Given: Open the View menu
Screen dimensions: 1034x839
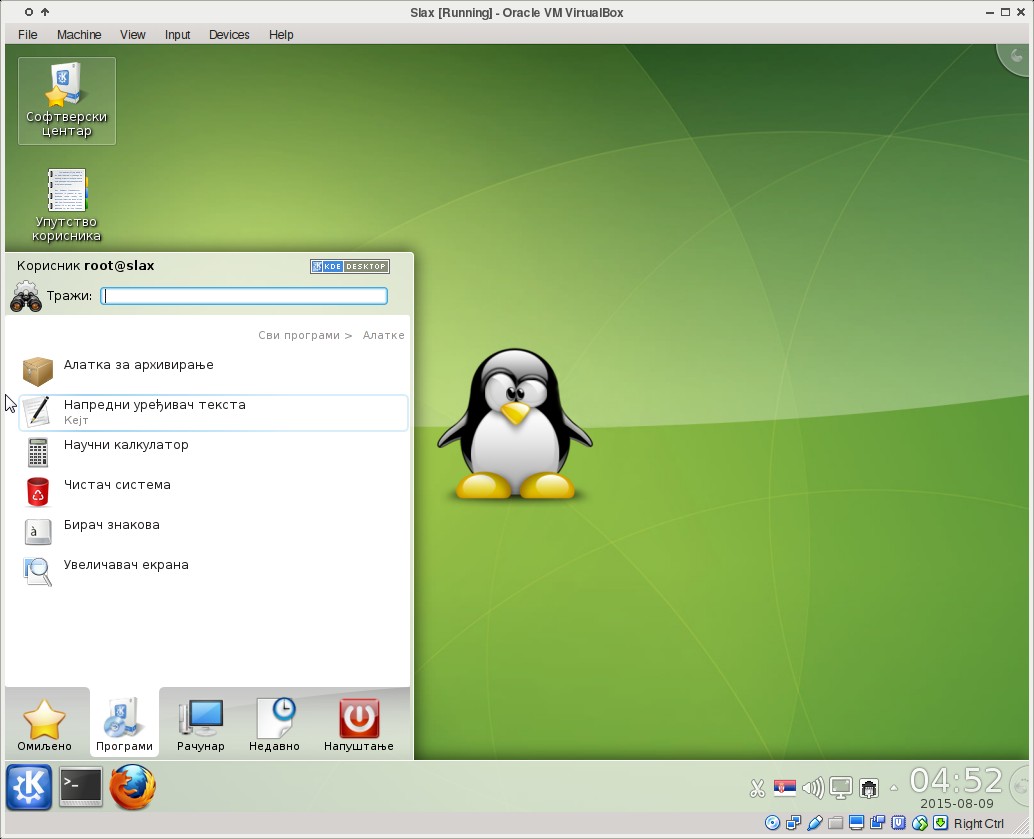Looking at the screenshot, I should pos(133,35).
